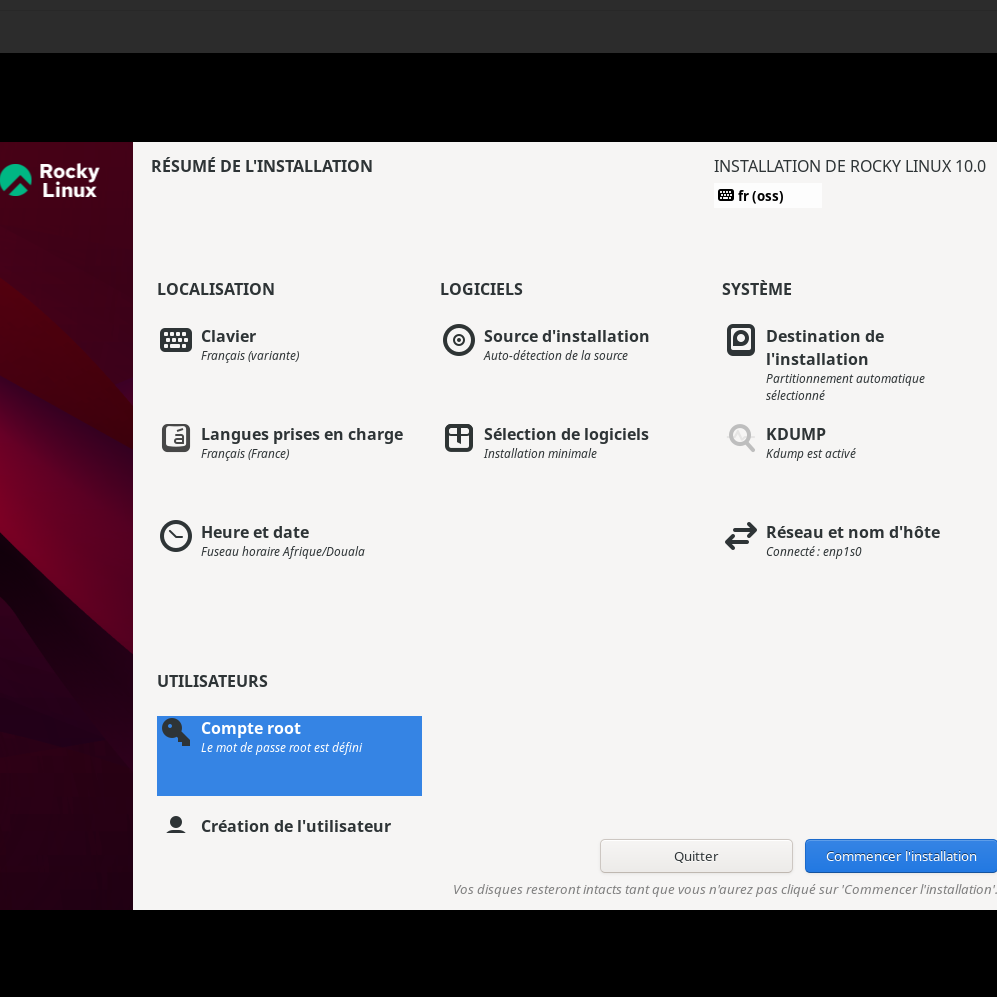The image size is (997, 997).
Task: Click the Création de l'utilisateur person icon
Action: pyautogui.click(x=175, y=825)
